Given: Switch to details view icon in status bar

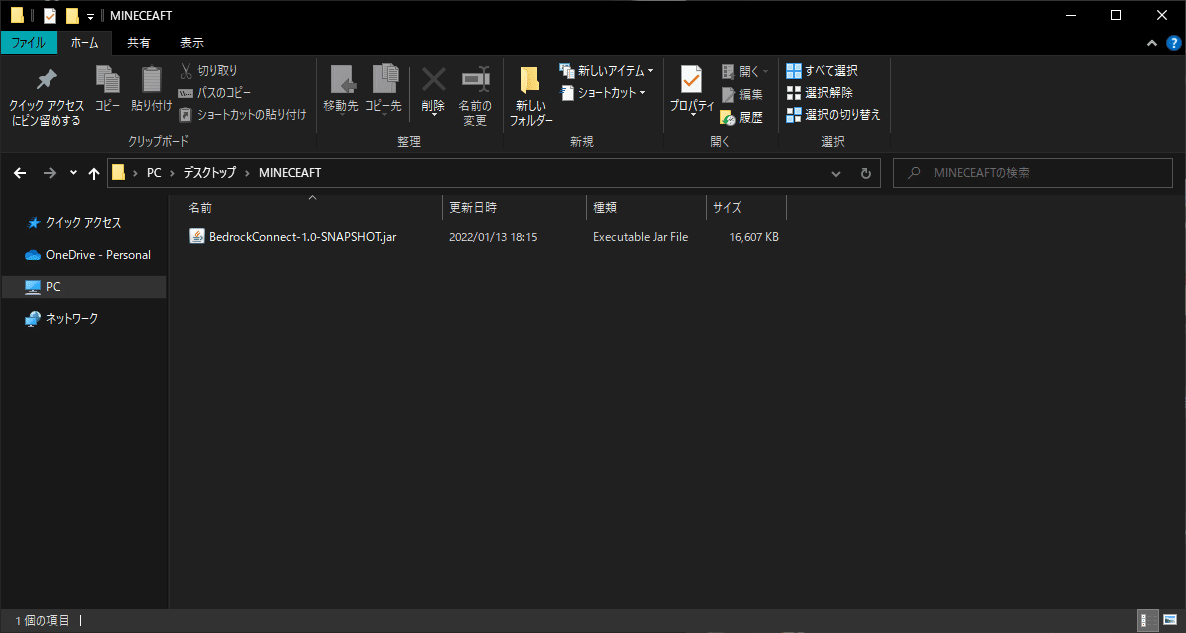Looking at the screenshot, I should click(1148, 620).
